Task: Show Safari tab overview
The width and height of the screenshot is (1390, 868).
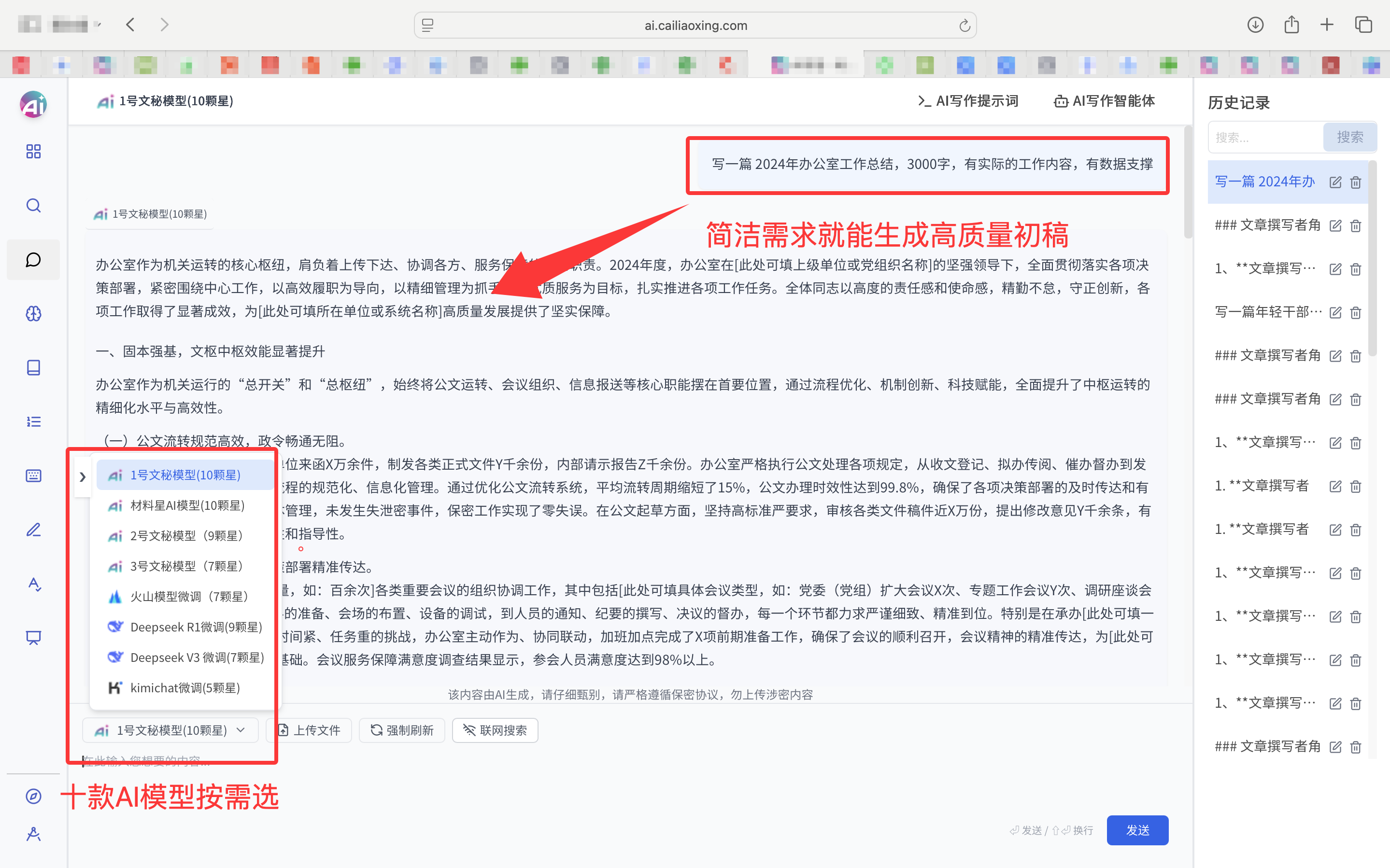Action: click(x=1363, y=25)
